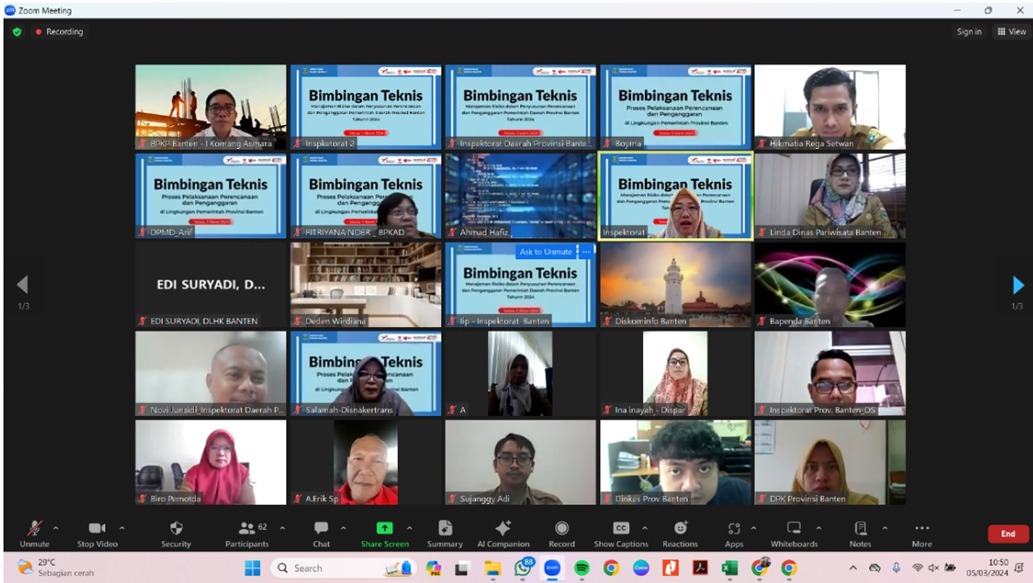Click Ask to Unmute on Iip's tile

[546, 252]
